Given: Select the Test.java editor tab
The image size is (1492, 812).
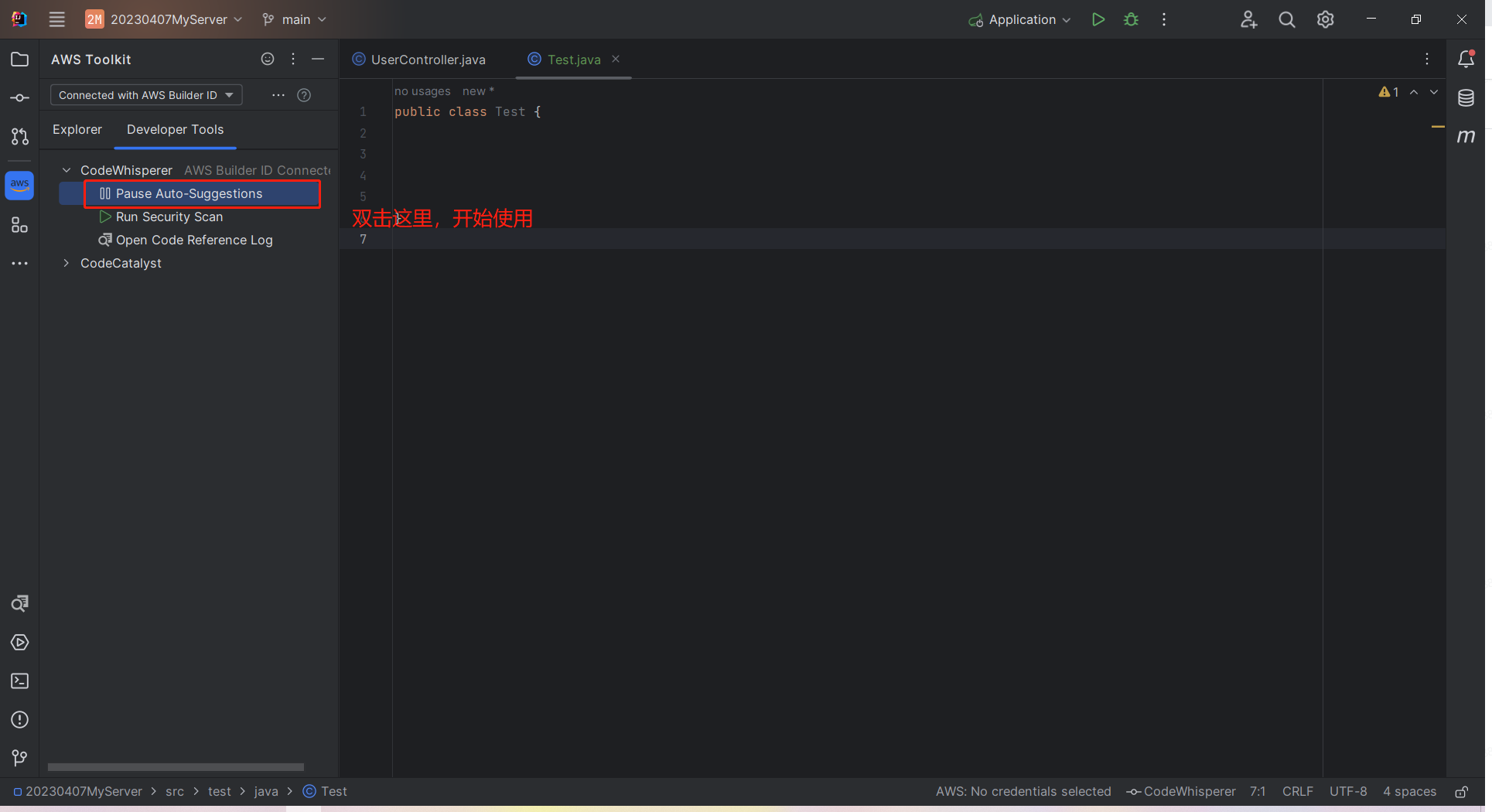Looking at the screenshot, I should (574, 60).
